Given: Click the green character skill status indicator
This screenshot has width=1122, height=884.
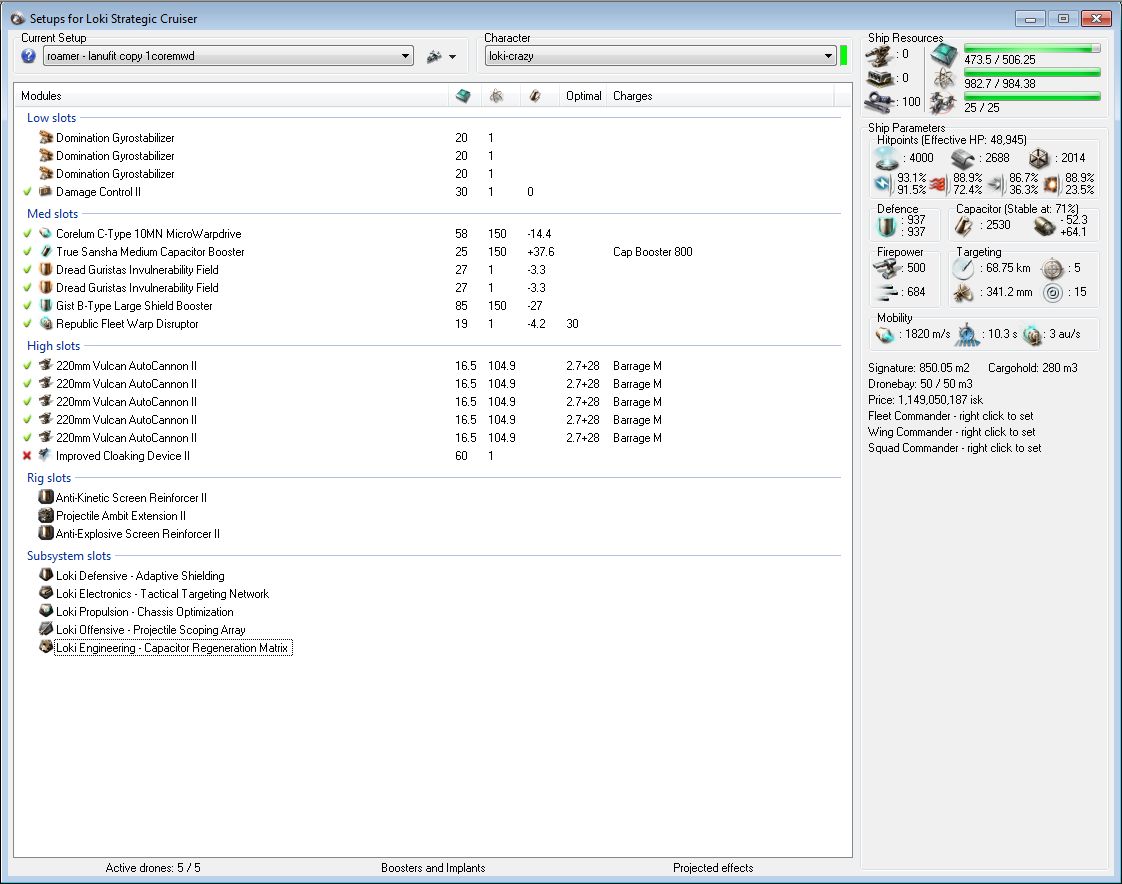Looking at the screenshot, I should point(844,56).
